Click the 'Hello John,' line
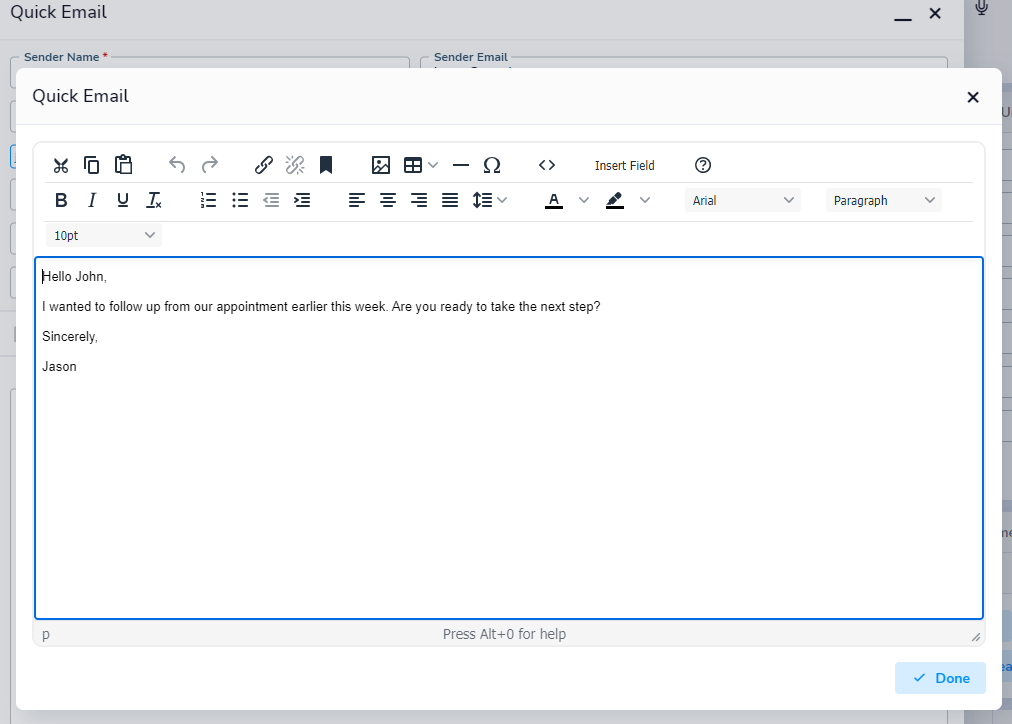This screenshot has height=724, width=1012. 74,276
